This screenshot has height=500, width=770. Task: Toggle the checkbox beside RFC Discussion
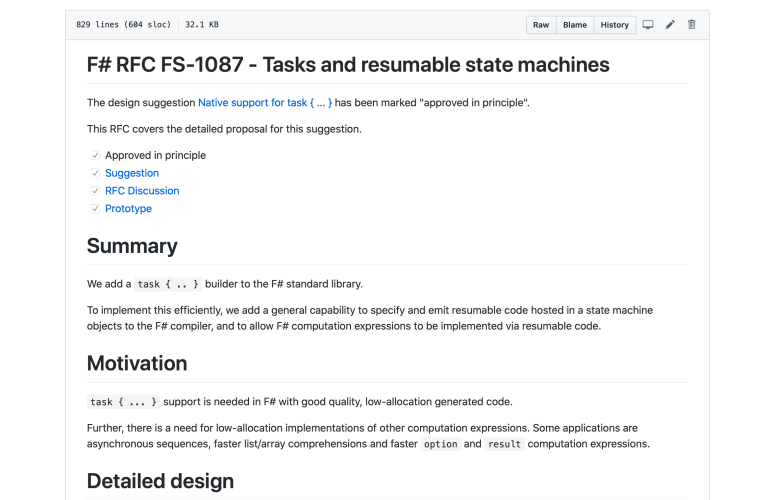tap(95, 191)
